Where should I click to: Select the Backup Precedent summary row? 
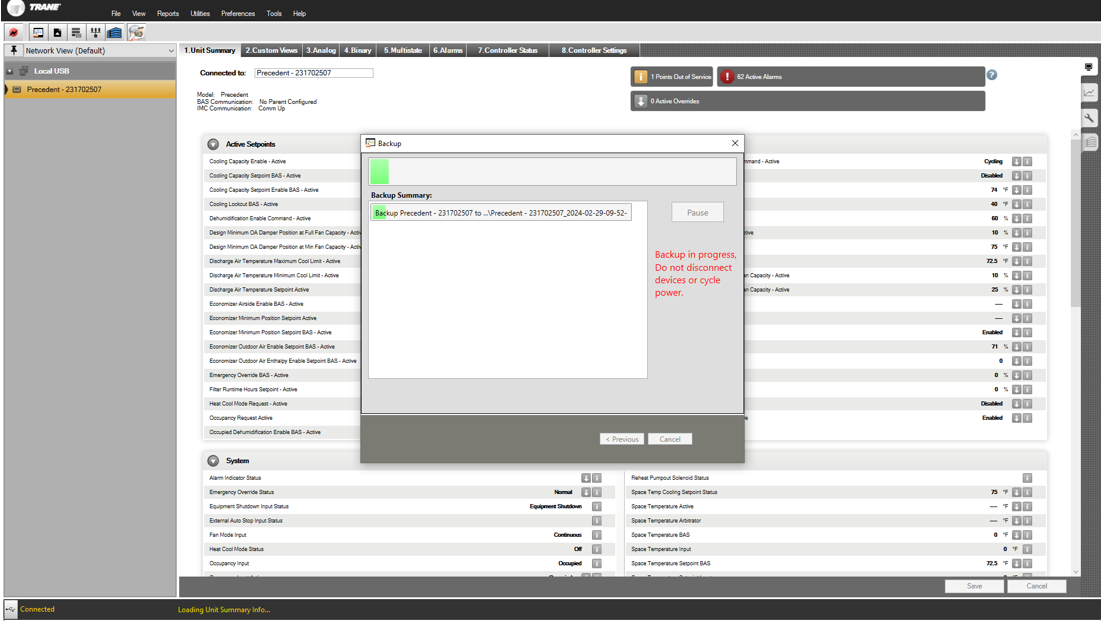pyautogui.click(x=501, y=213)
